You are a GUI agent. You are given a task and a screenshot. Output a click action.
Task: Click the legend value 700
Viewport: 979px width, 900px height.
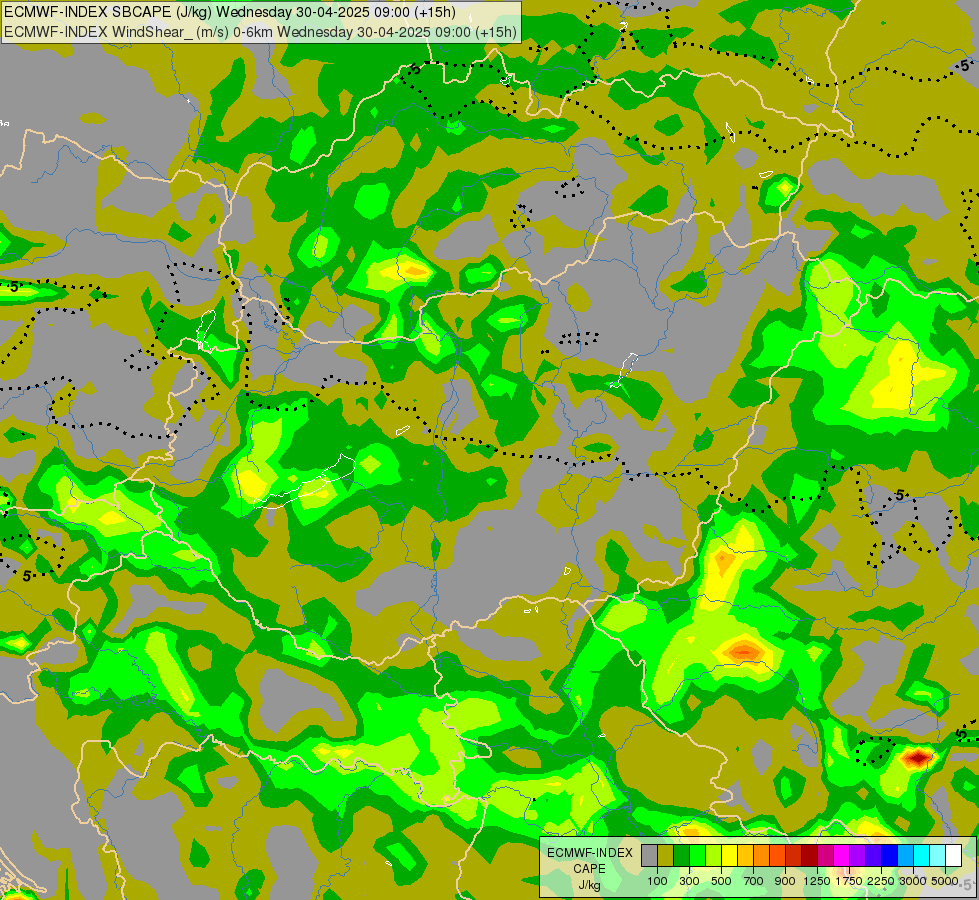754,881
